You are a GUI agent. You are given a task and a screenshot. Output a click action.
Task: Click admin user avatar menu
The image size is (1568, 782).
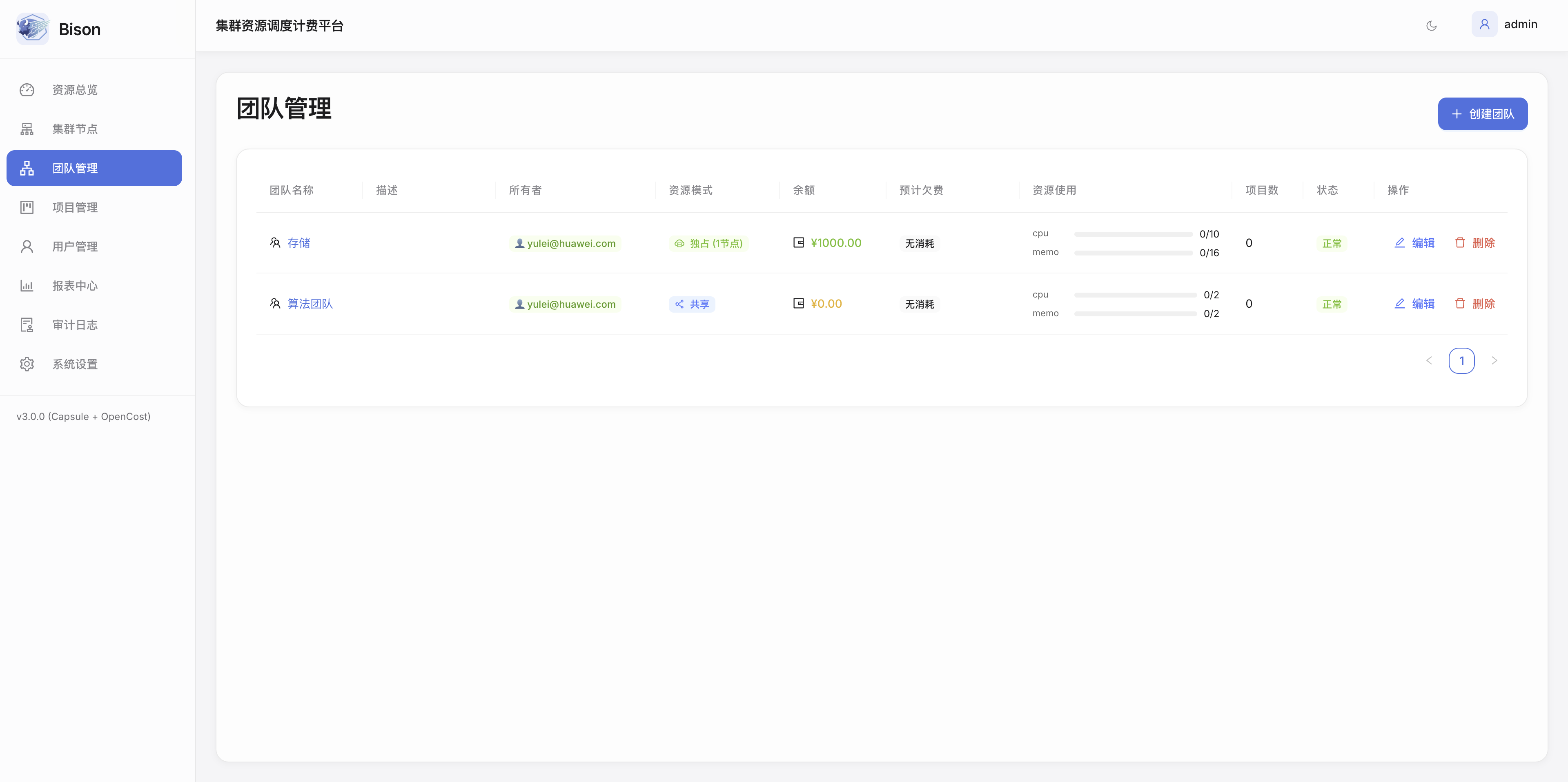click(1484, 24)
